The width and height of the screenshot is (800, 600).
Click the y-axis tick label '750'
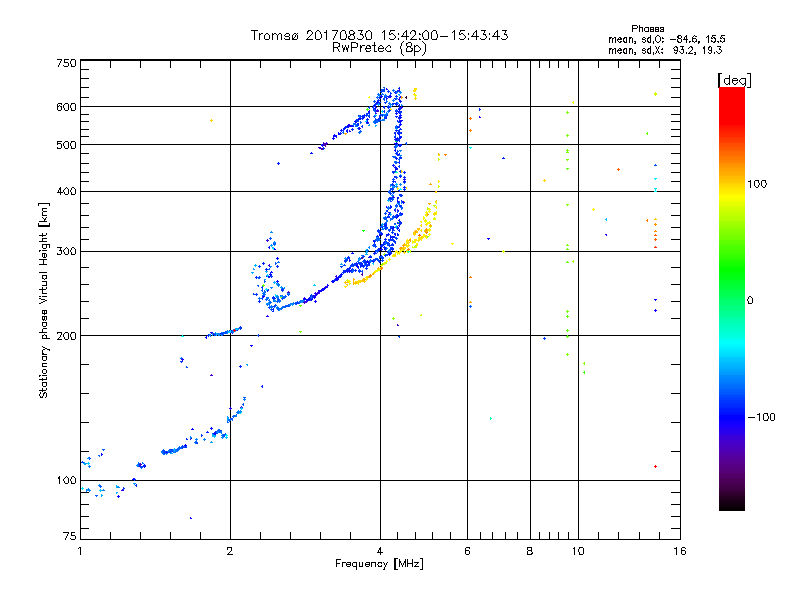coord(66,63)
